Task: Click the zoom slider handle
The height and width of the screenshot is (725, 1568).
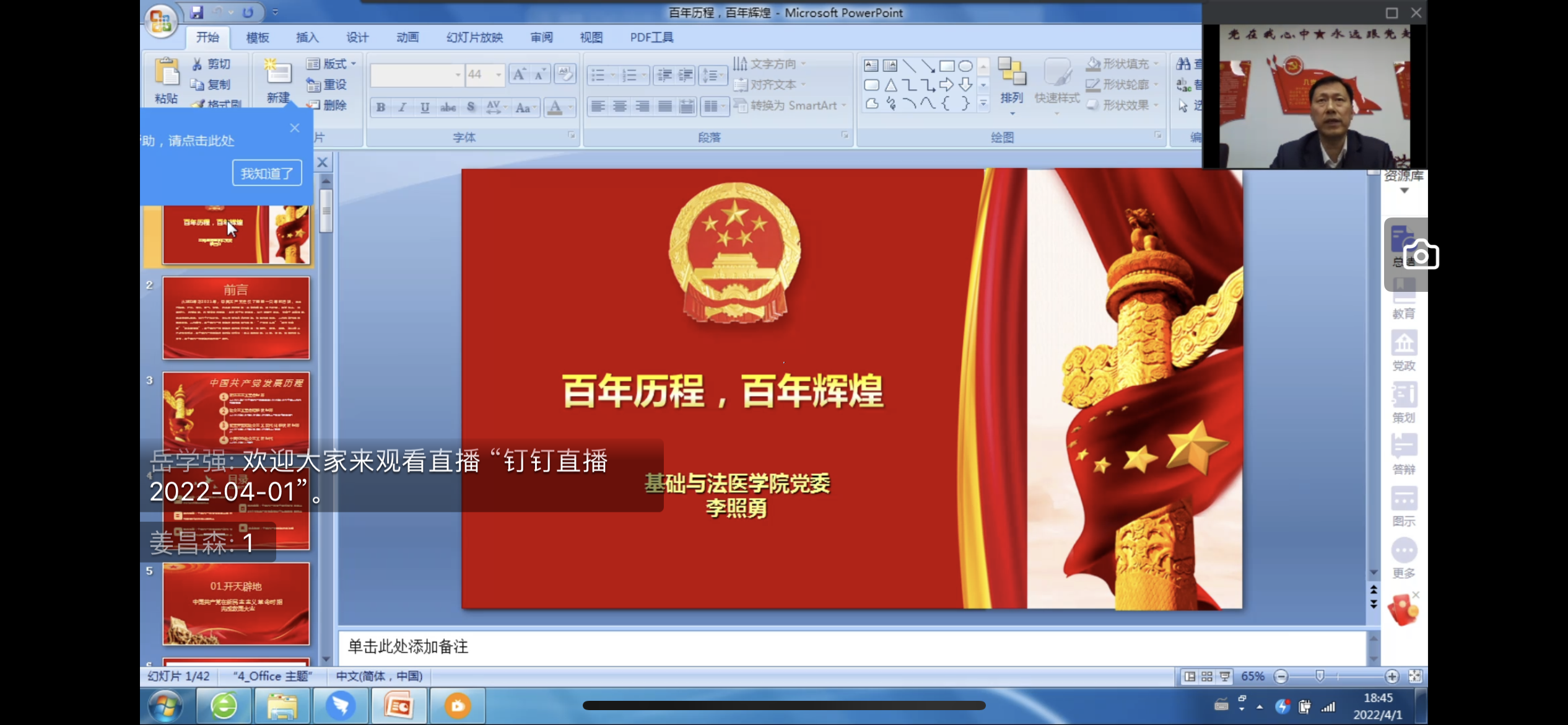Action: (1320, 676)
